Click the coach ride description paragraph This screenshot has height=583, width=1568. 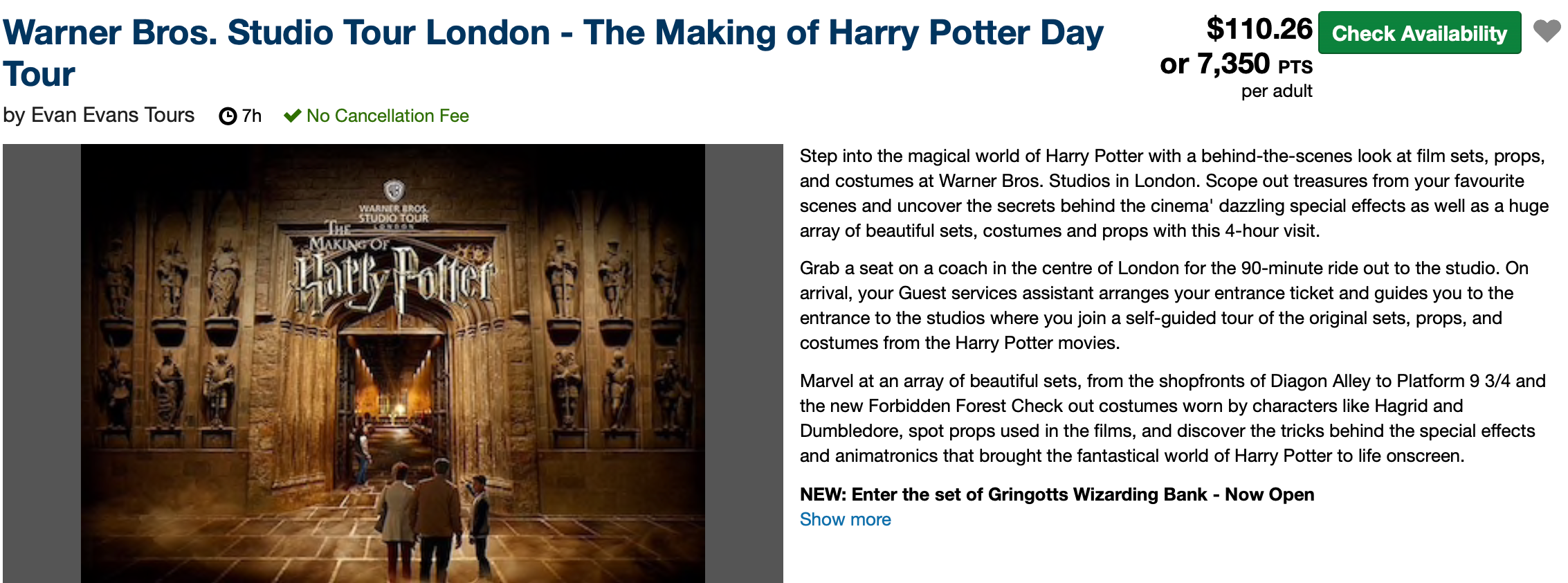[x=1164, y=305]
